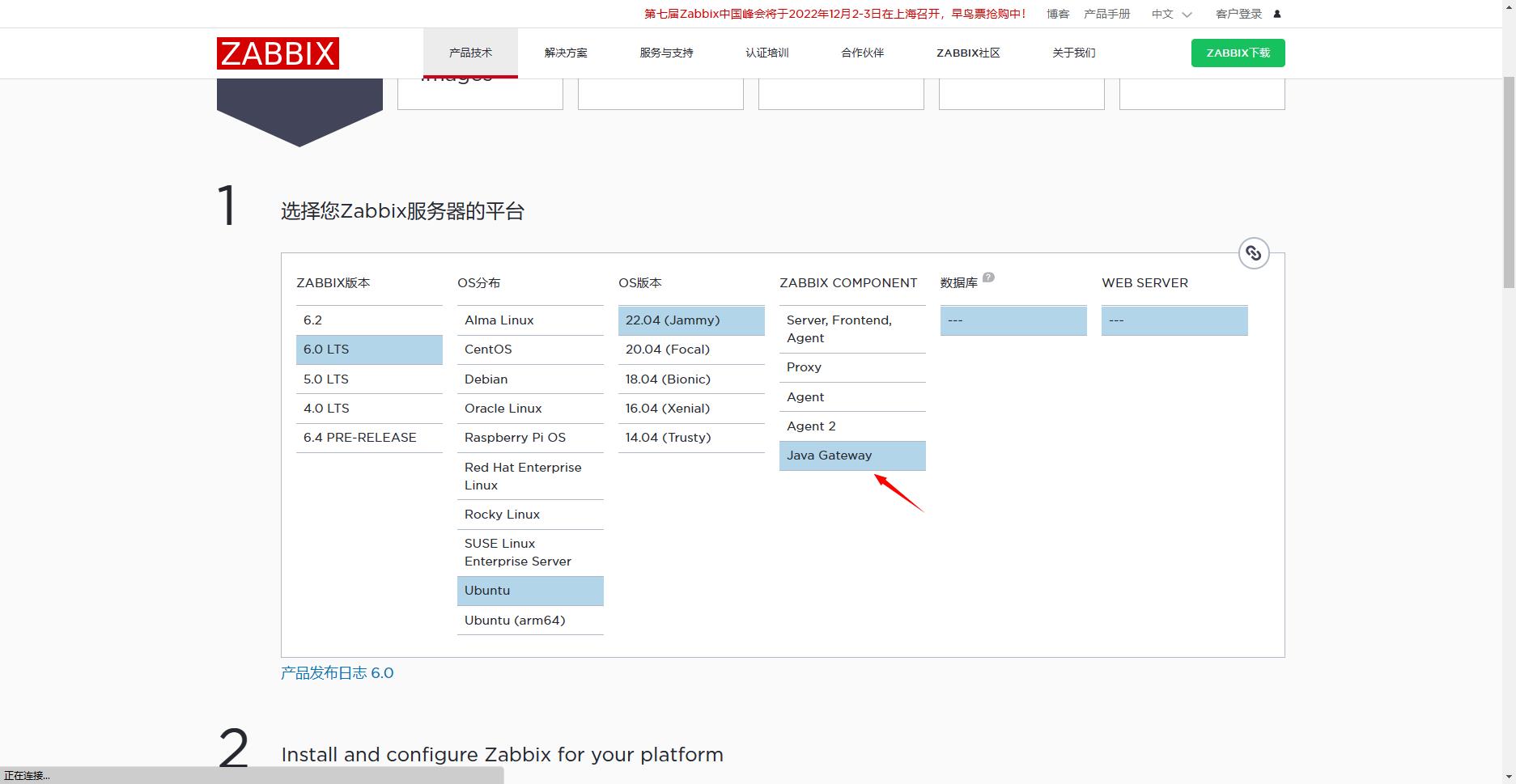Select OS version 20.04 (Focal)
The image size is (1516, 784).
(x=691, y=350)
